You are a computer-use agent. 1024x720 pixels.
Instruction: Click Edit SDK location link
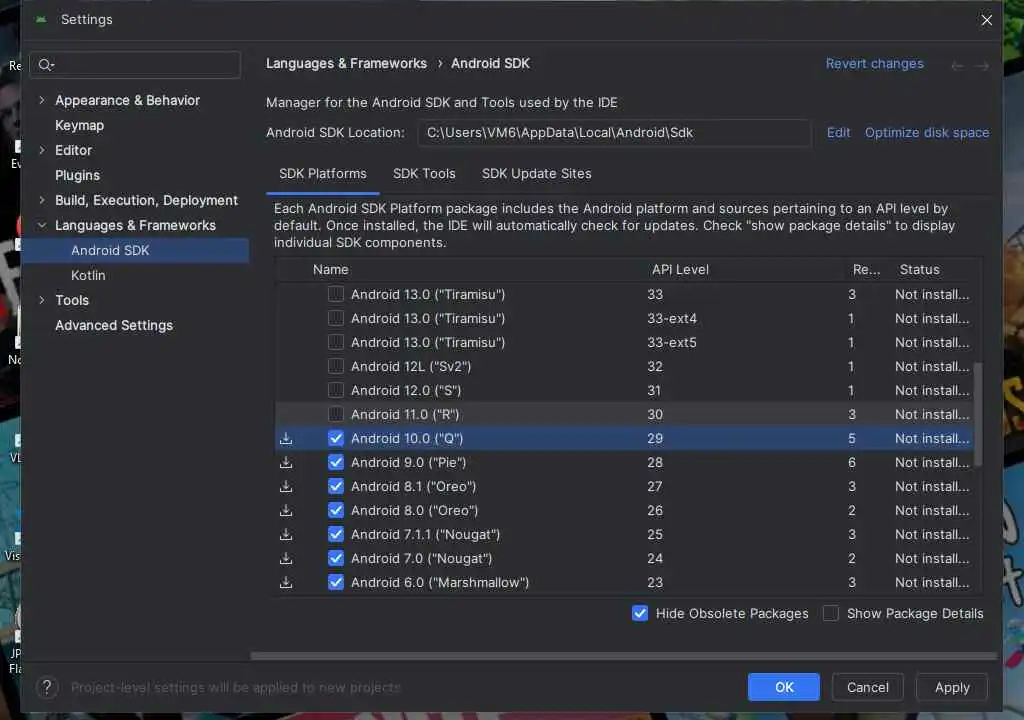(838, 133)
